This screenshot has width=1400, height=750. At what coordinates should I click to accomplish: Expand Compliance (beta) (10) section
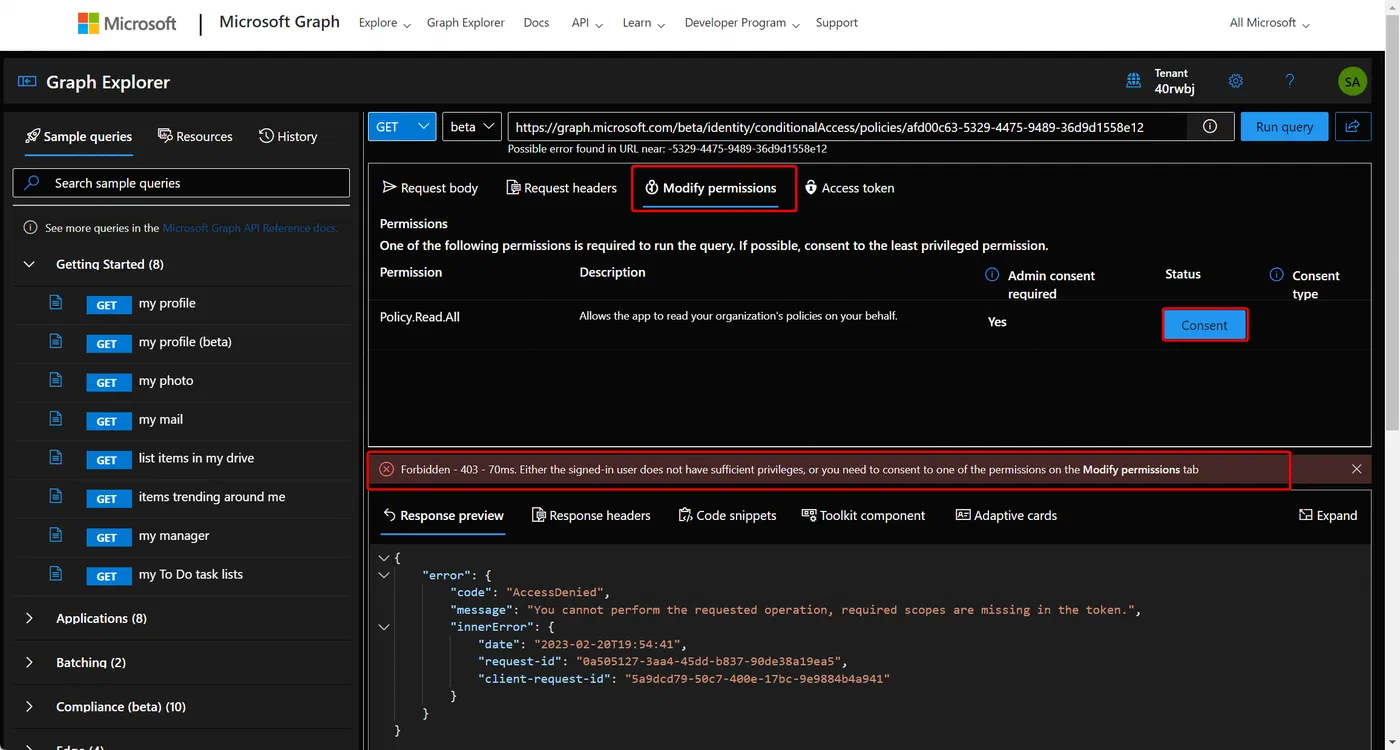click(x=29, y=706)
